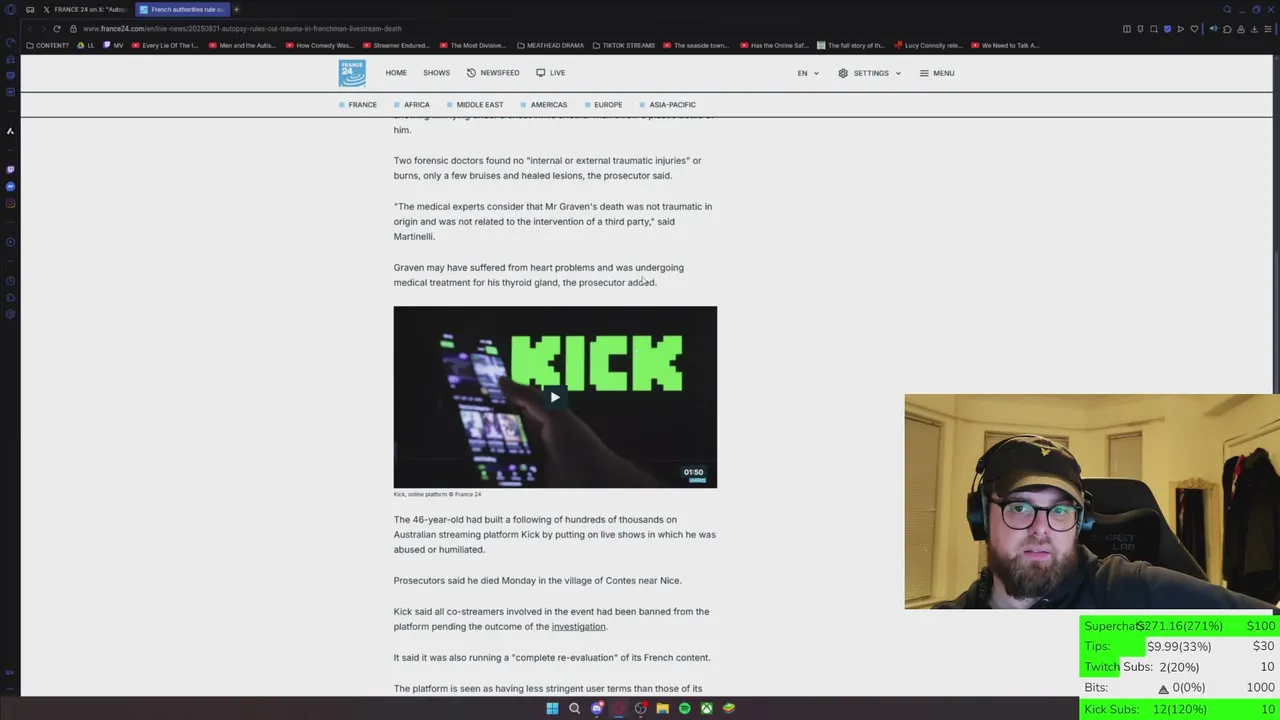Open 'The Most Divisive...' bookmark
The width and height of the screenshot is (1280, 720).
(x=472, y=45)
